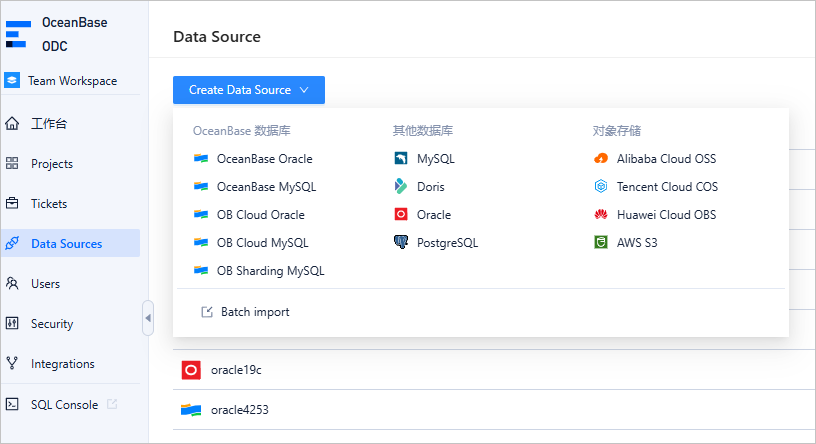816x444 pixels.
Task: Choose the AWS S3 bucket icon
Action: (x=601, y=243)
